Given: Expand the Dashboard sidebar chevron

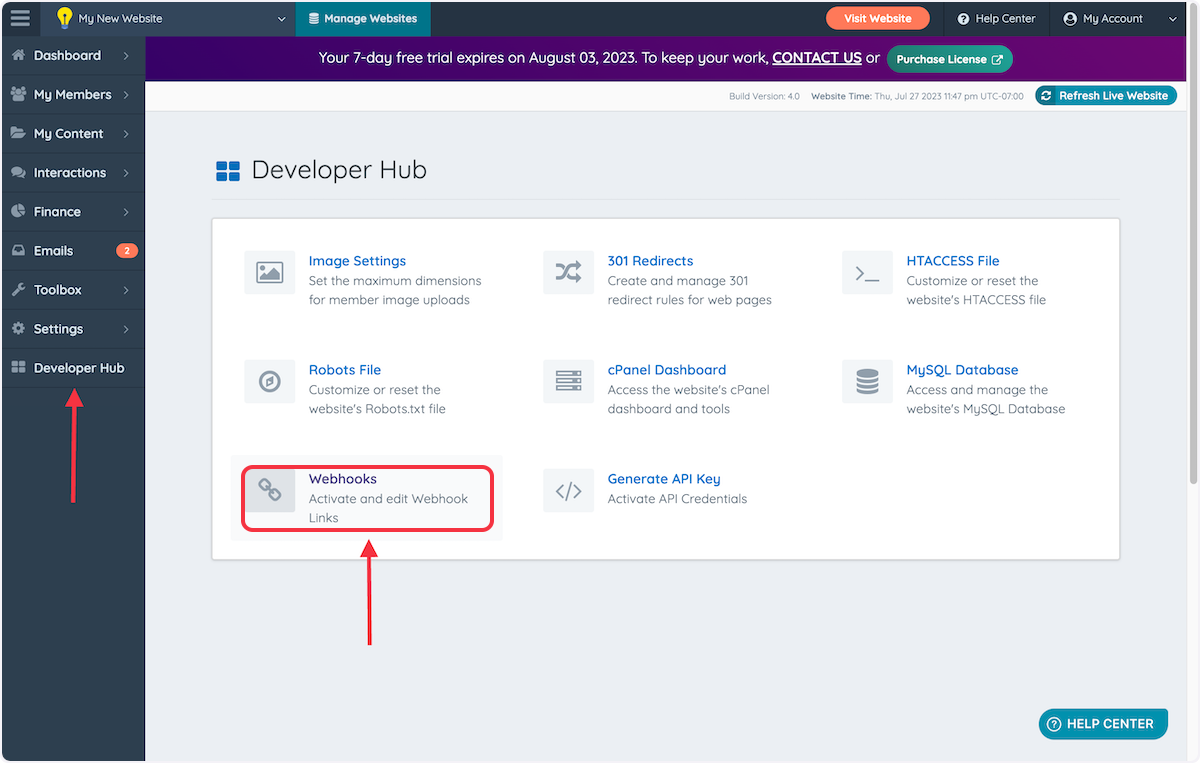Looking at the screenshot, I should tap(126, 55).
